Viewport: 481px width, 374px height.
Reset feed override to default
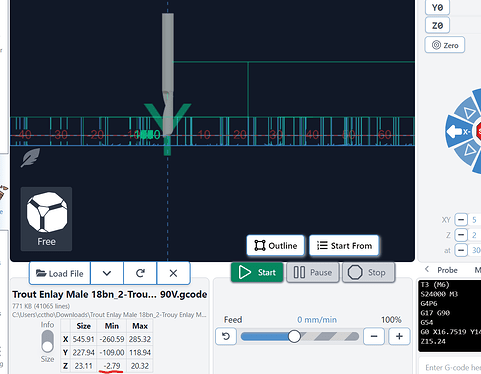(x=226, y=336)
